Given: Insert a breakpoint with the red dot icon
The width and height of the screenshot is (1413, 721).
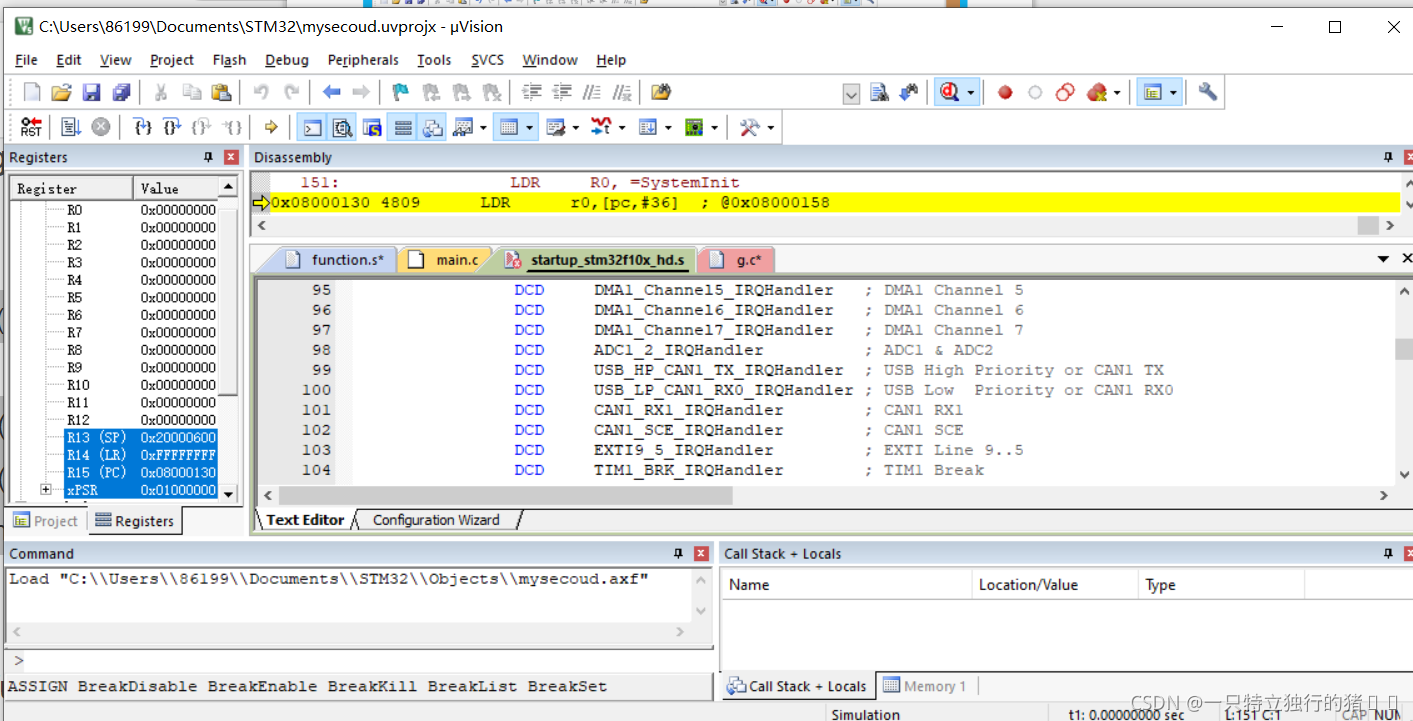Looking at the screenshot, I should (x=1005, y=93).
